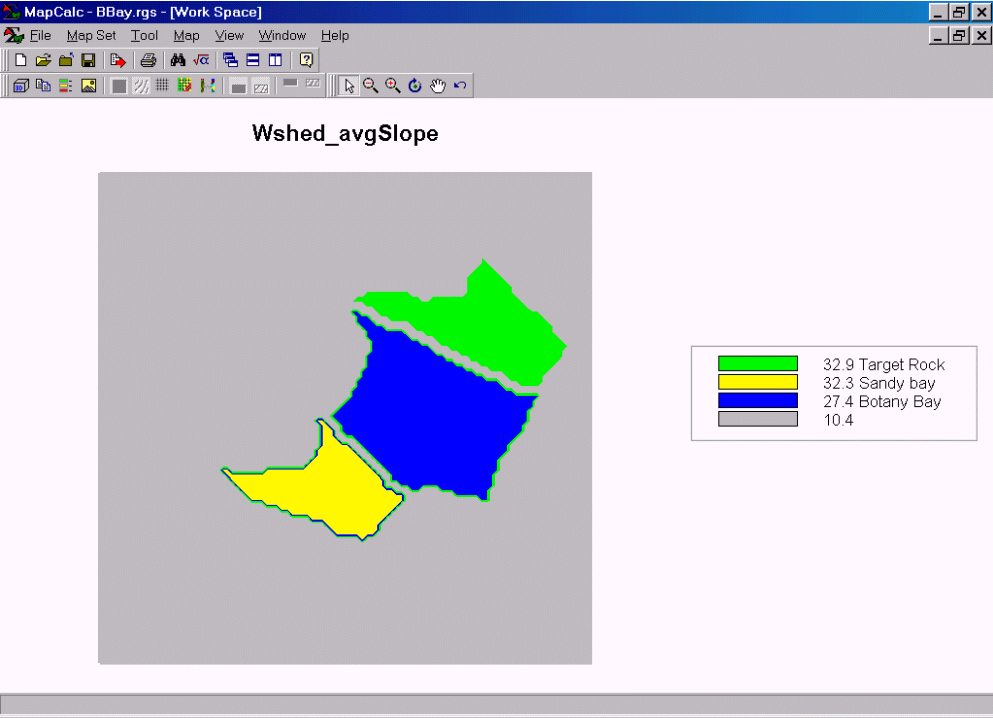The height and width of the screenshot is (718, 993).
Task: Open a map set with folder icon
Action: 42,60
